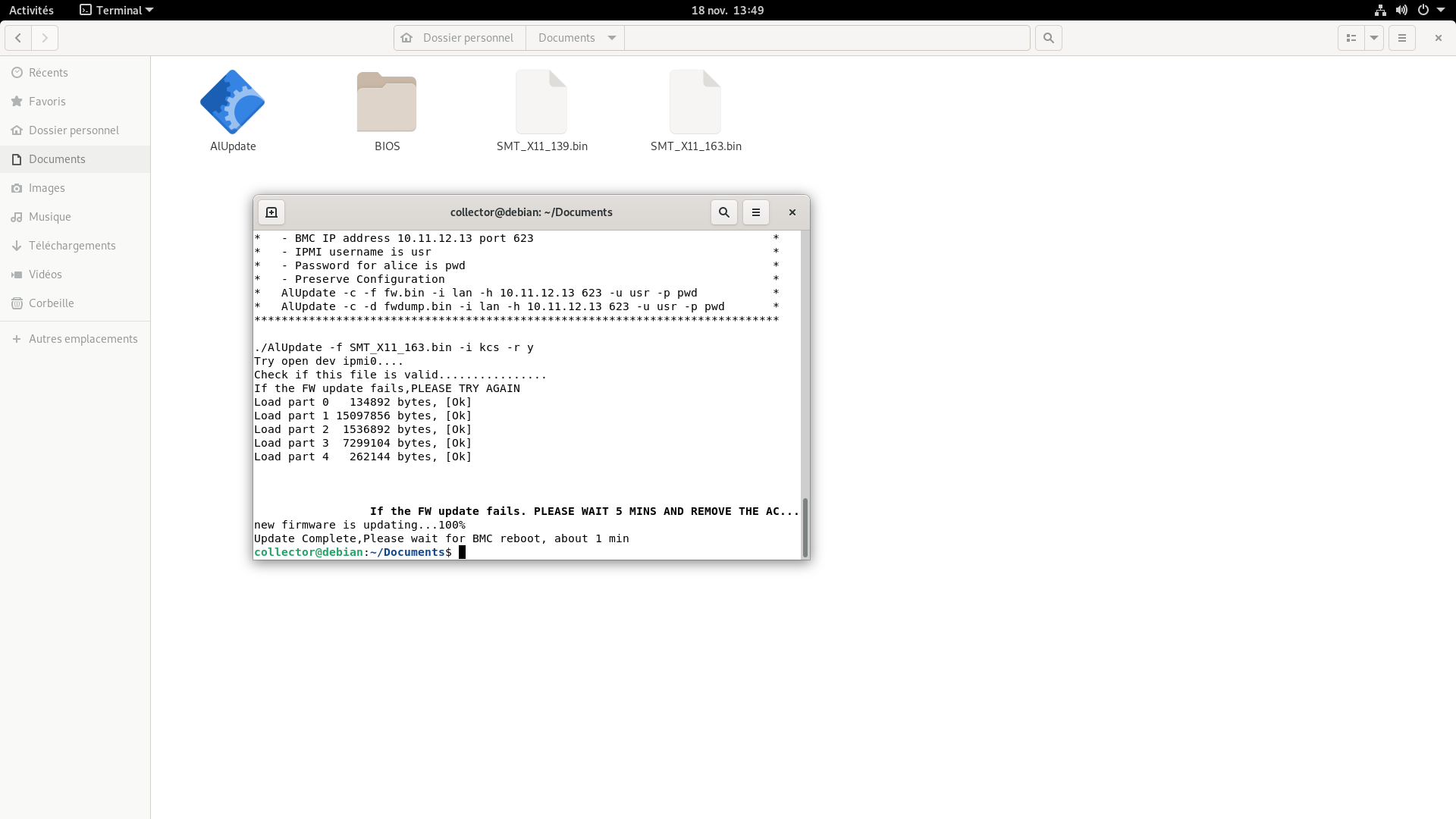Click the file manager search icon
The width and height of the screenshot is (1456, 819).
coord(1049,38)
